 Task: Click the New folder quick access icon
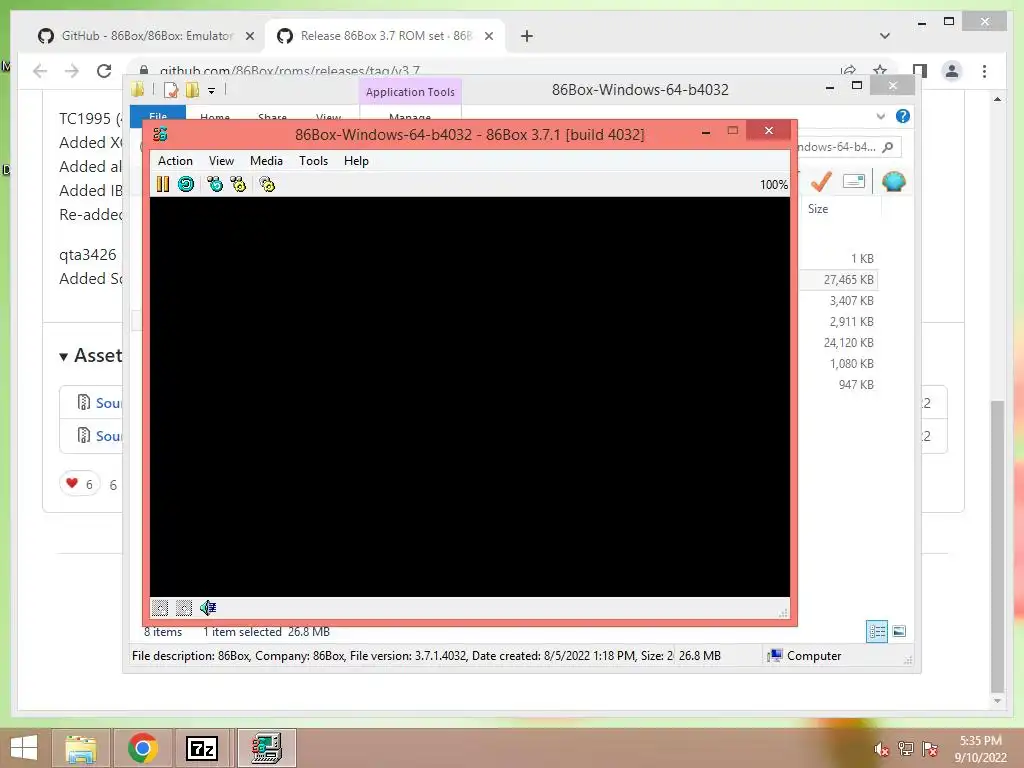[192, 90]
